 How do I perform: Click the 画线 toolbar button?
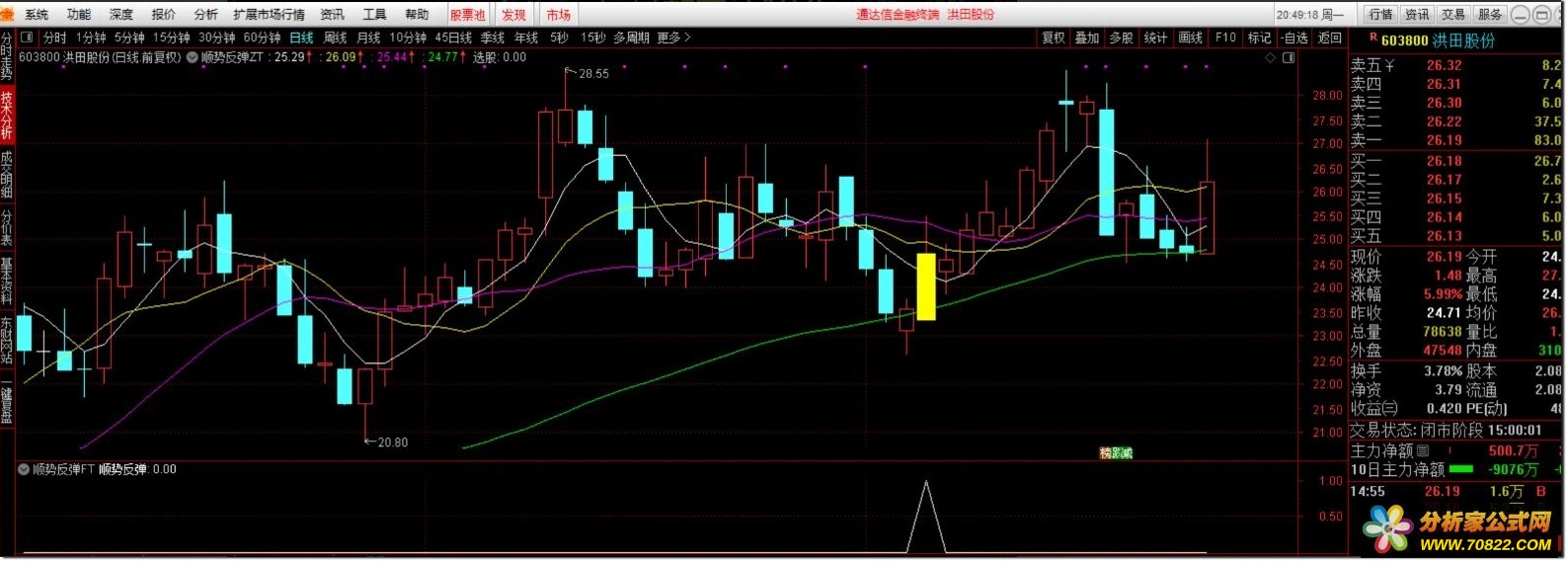[1191, 38]
